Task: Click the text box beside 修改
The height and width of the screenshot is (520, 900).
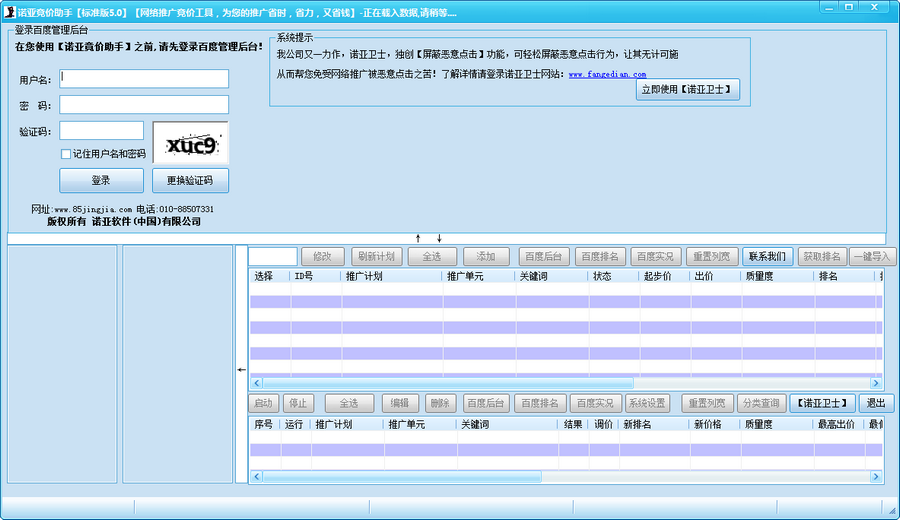Action: tap(273, 256)
